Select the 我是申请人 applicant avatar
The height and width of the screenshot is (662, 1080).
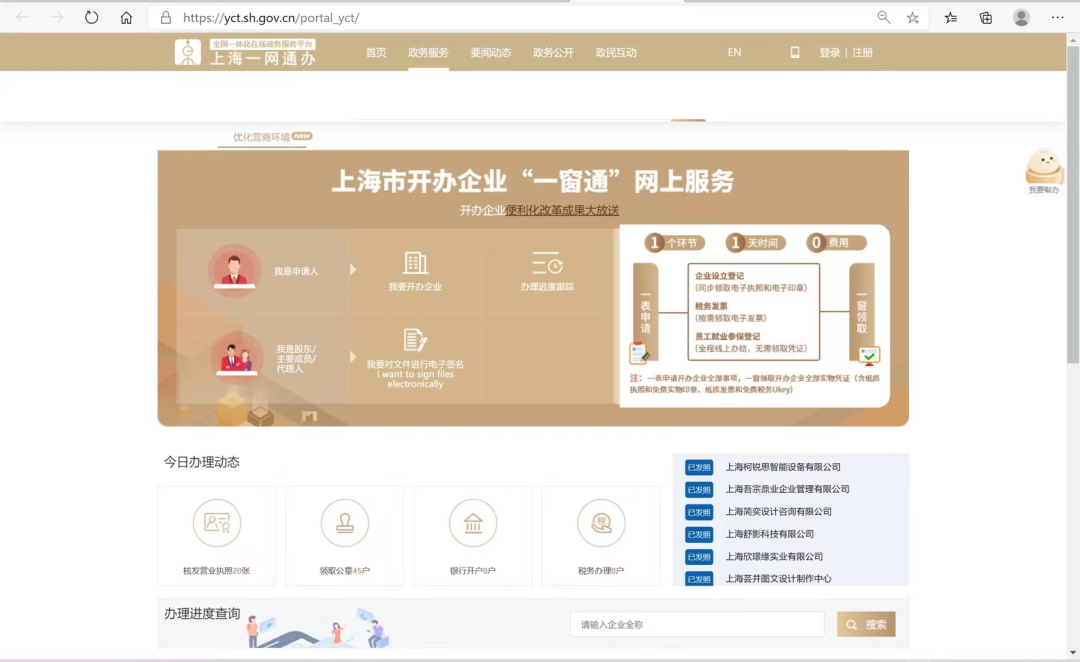point(235,270)
